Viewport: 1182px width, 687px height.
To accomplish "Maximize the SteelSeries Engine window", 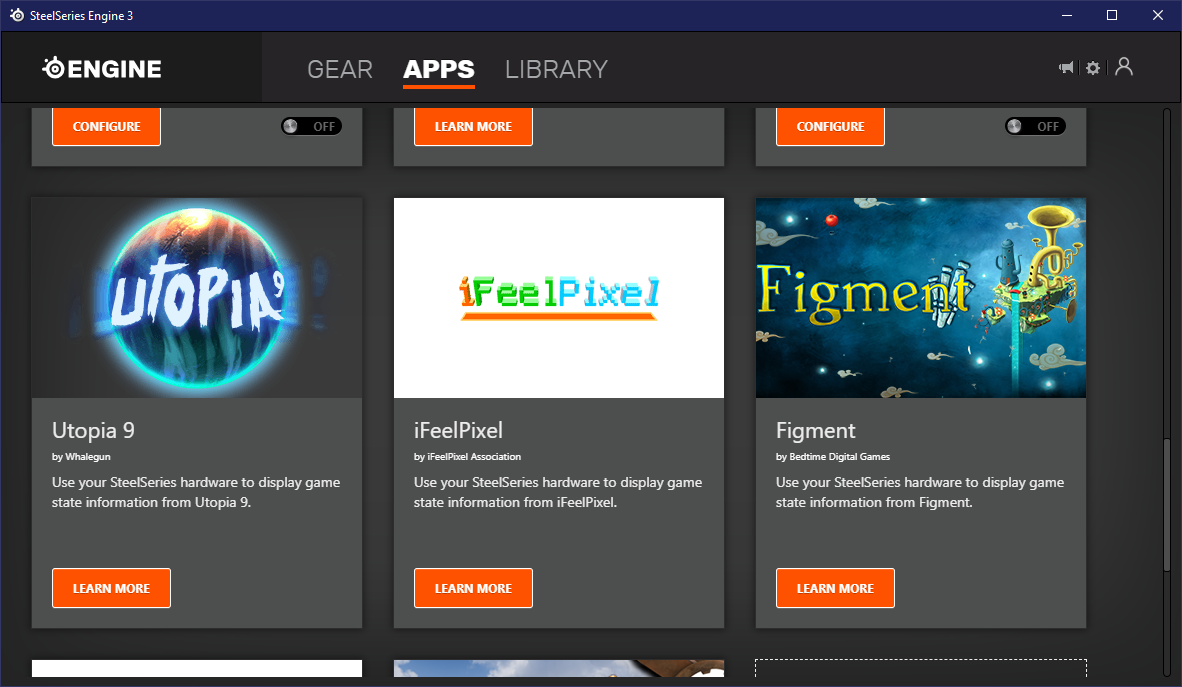I will (1112, 15).
